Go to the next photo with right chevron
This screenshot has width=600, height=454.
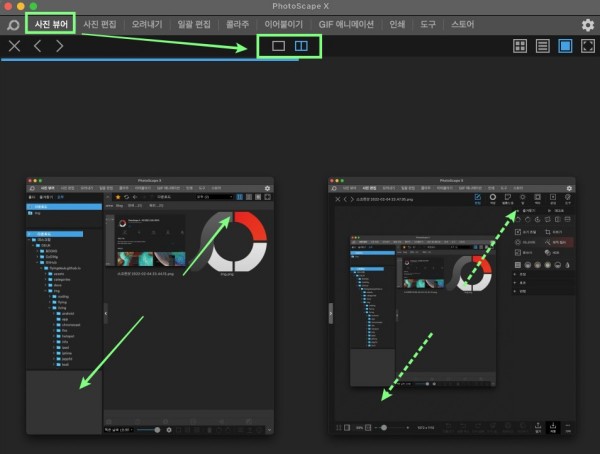coord(60,46)
